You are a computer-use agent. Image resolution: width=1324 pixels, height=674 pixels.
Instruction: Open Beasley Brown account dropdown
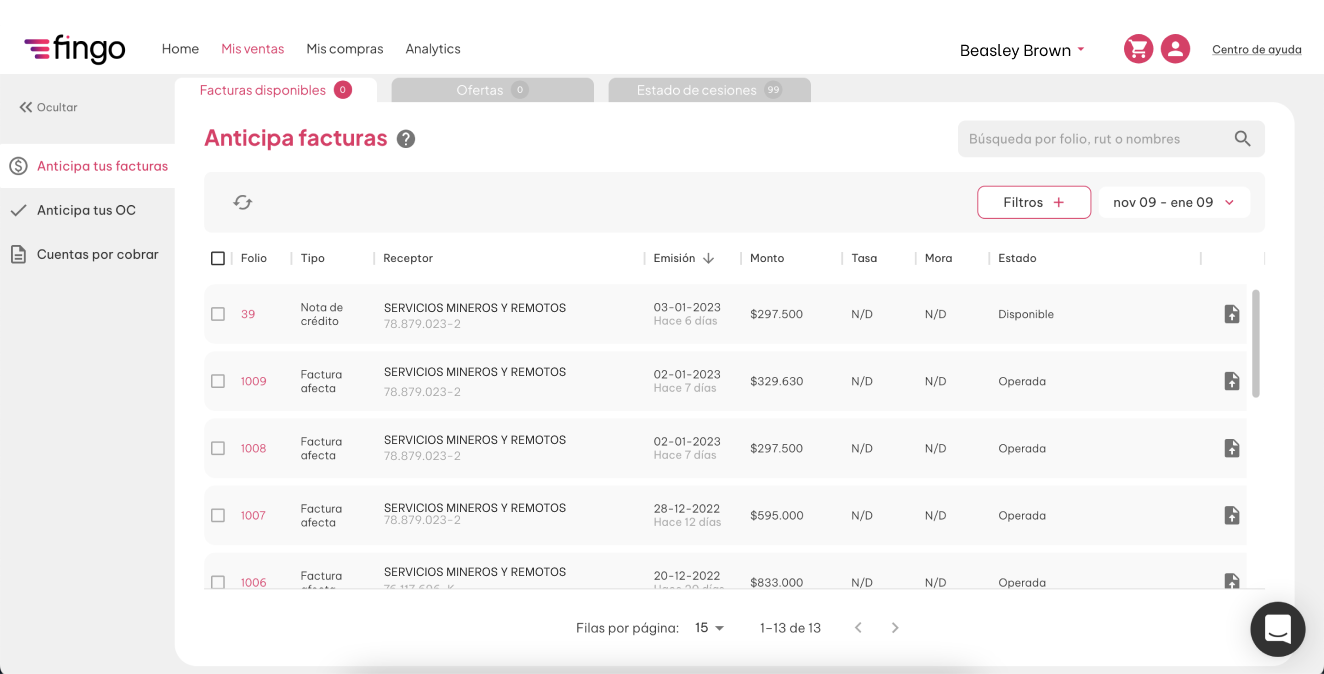(x=1022, y=50)
